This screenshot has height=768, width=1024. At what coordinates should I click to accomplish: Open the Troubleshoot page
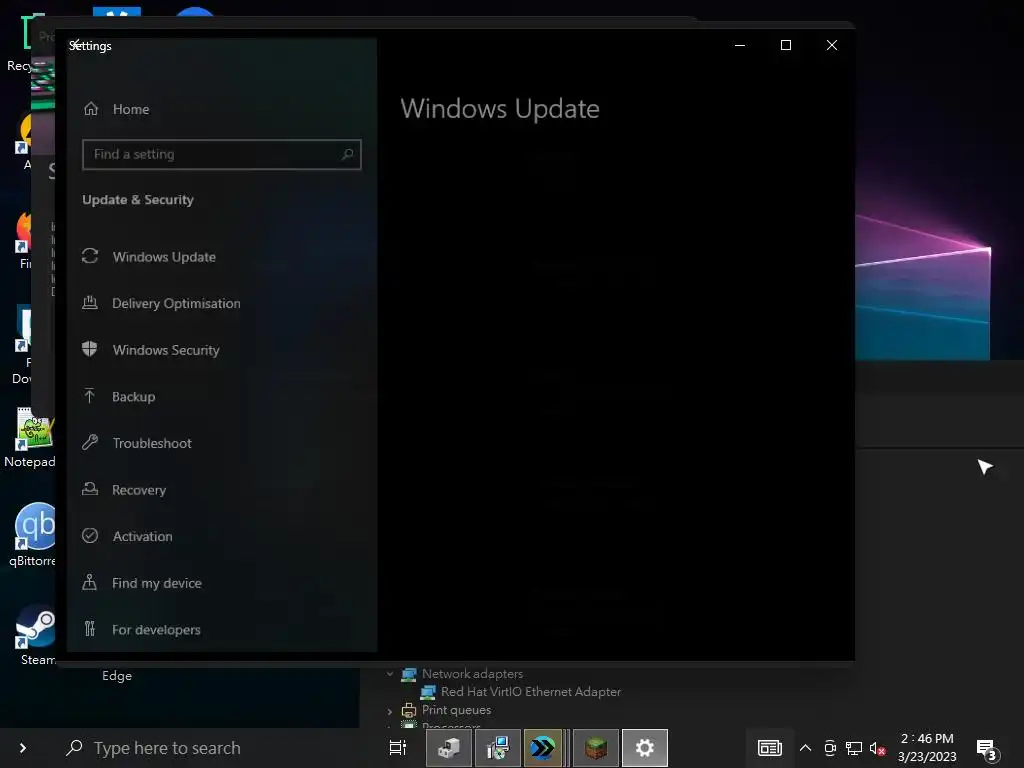click(x=152, y=443)
